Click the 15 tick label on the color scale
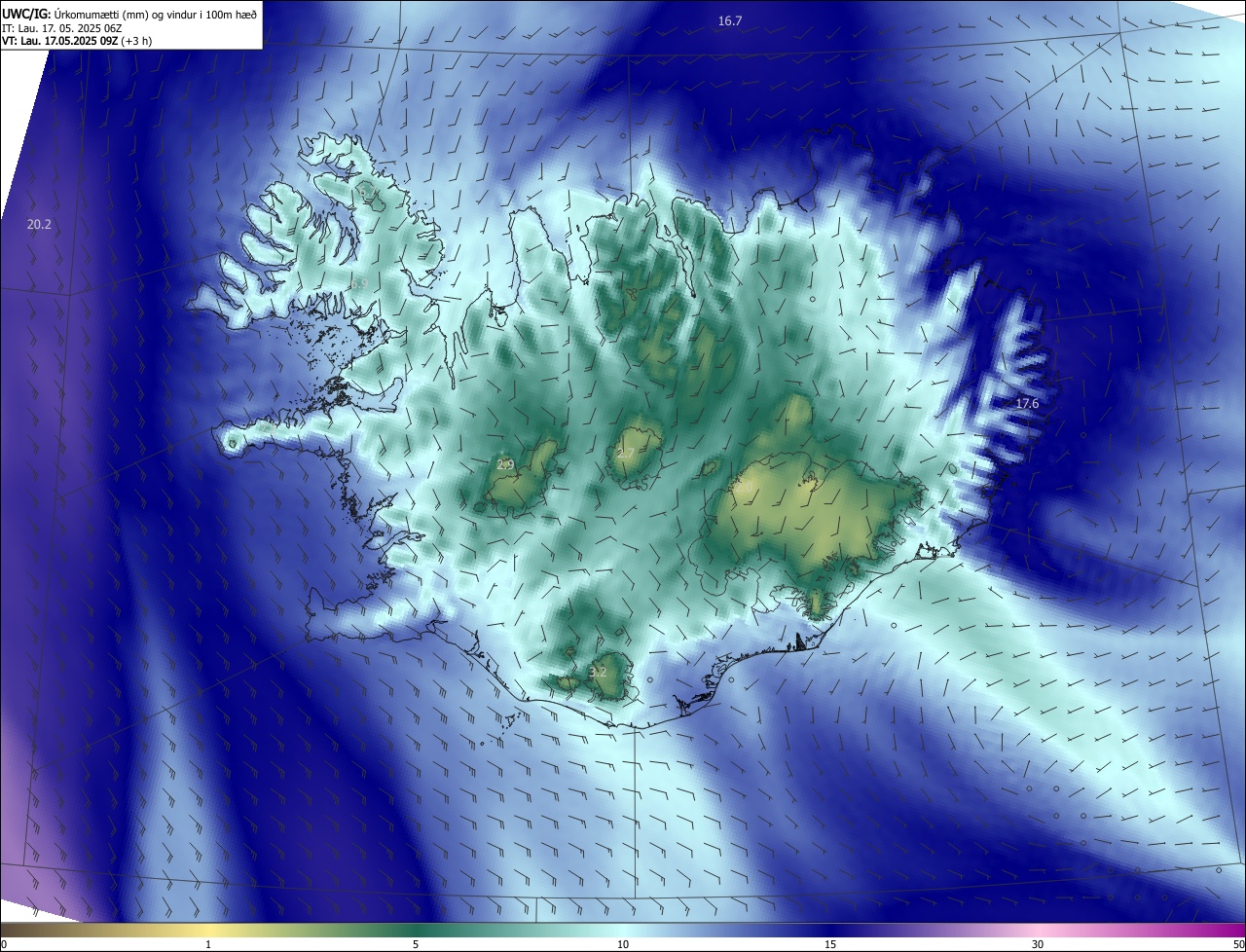The height and width of the screenshot is (952, 1246). [830, 944]
